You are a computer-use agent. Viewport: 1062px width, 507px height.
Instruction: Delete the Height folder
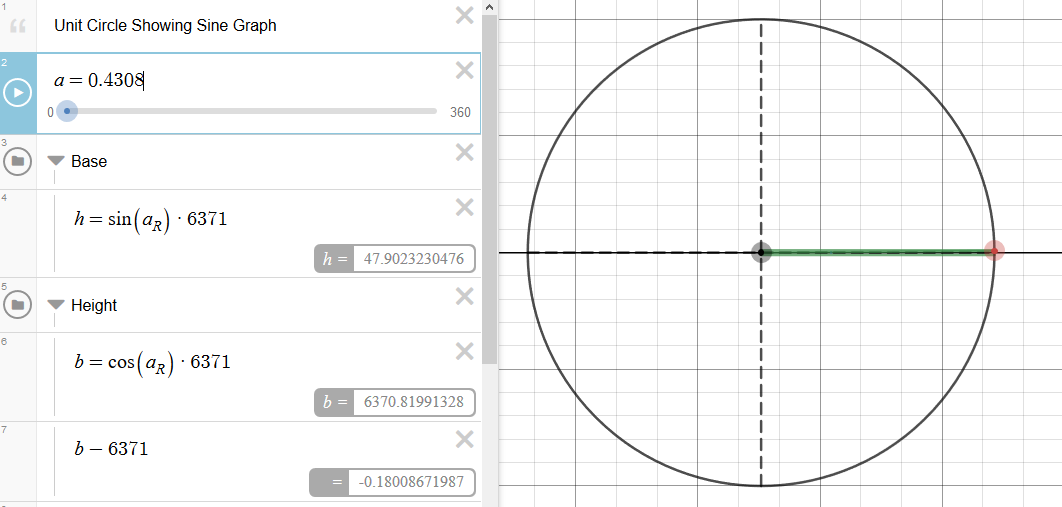465,296
